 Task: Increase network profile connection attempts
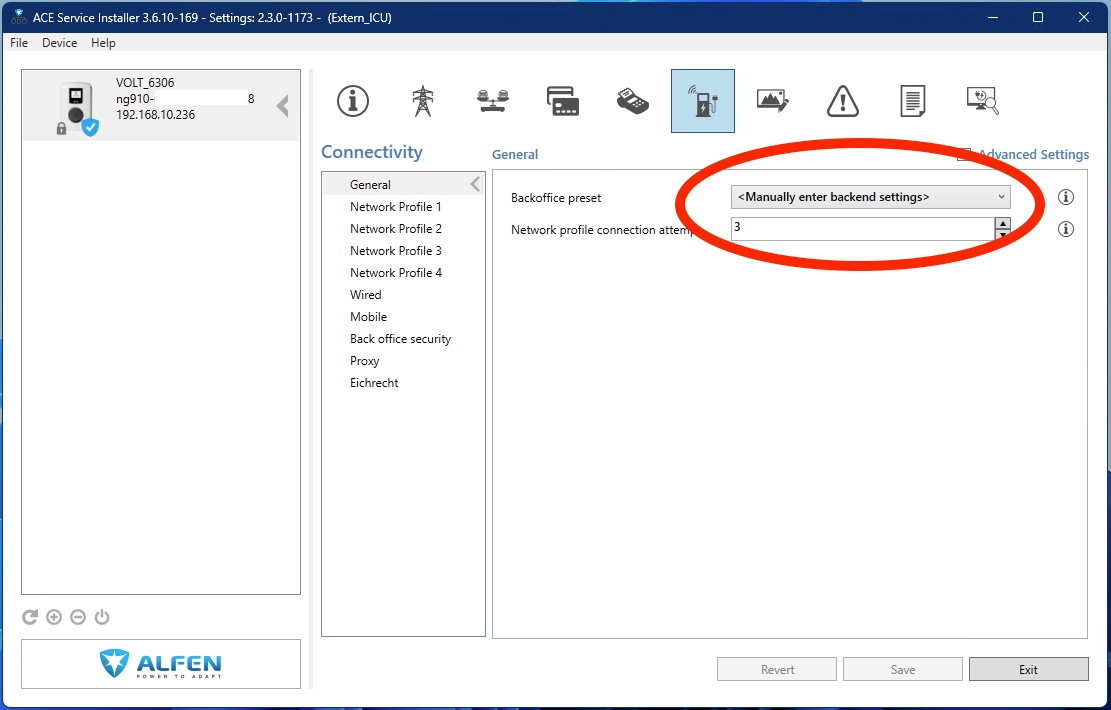click(x=1002, y=223)
